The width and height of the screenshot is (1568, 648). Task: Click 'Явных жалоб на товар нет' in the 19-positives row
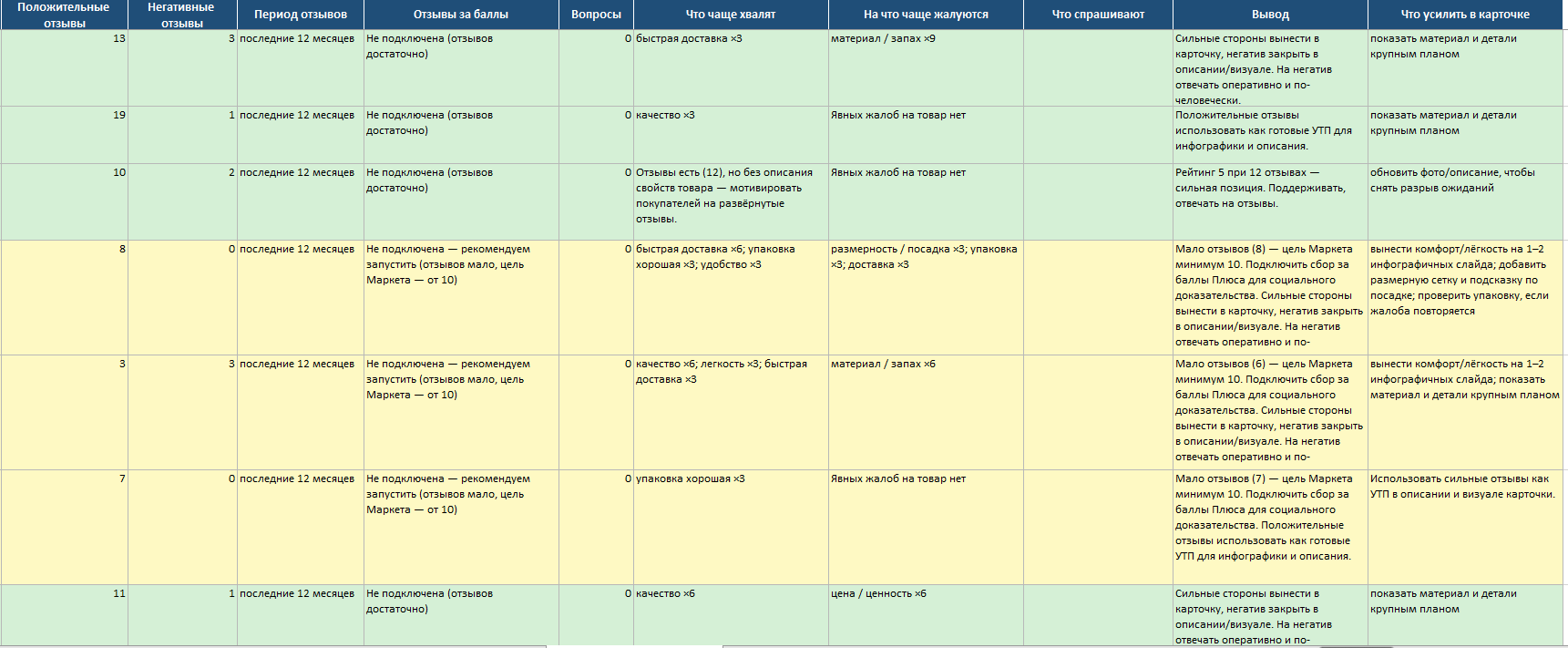926,135
